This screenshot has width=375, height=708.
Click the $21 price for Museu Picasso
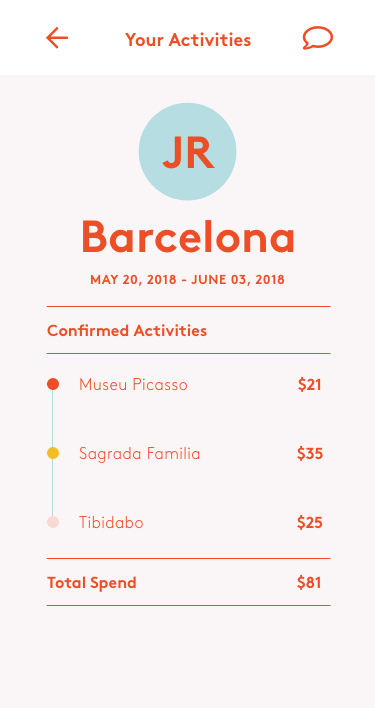pyautogui.click(x=310, y=385)
